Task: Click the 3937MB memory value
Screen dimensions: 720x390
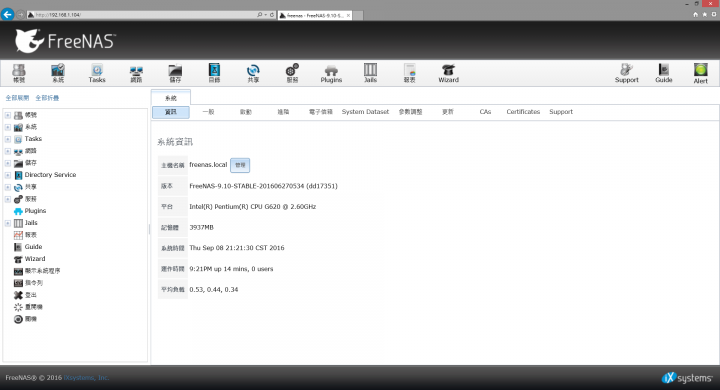Action: pos(202,227)
